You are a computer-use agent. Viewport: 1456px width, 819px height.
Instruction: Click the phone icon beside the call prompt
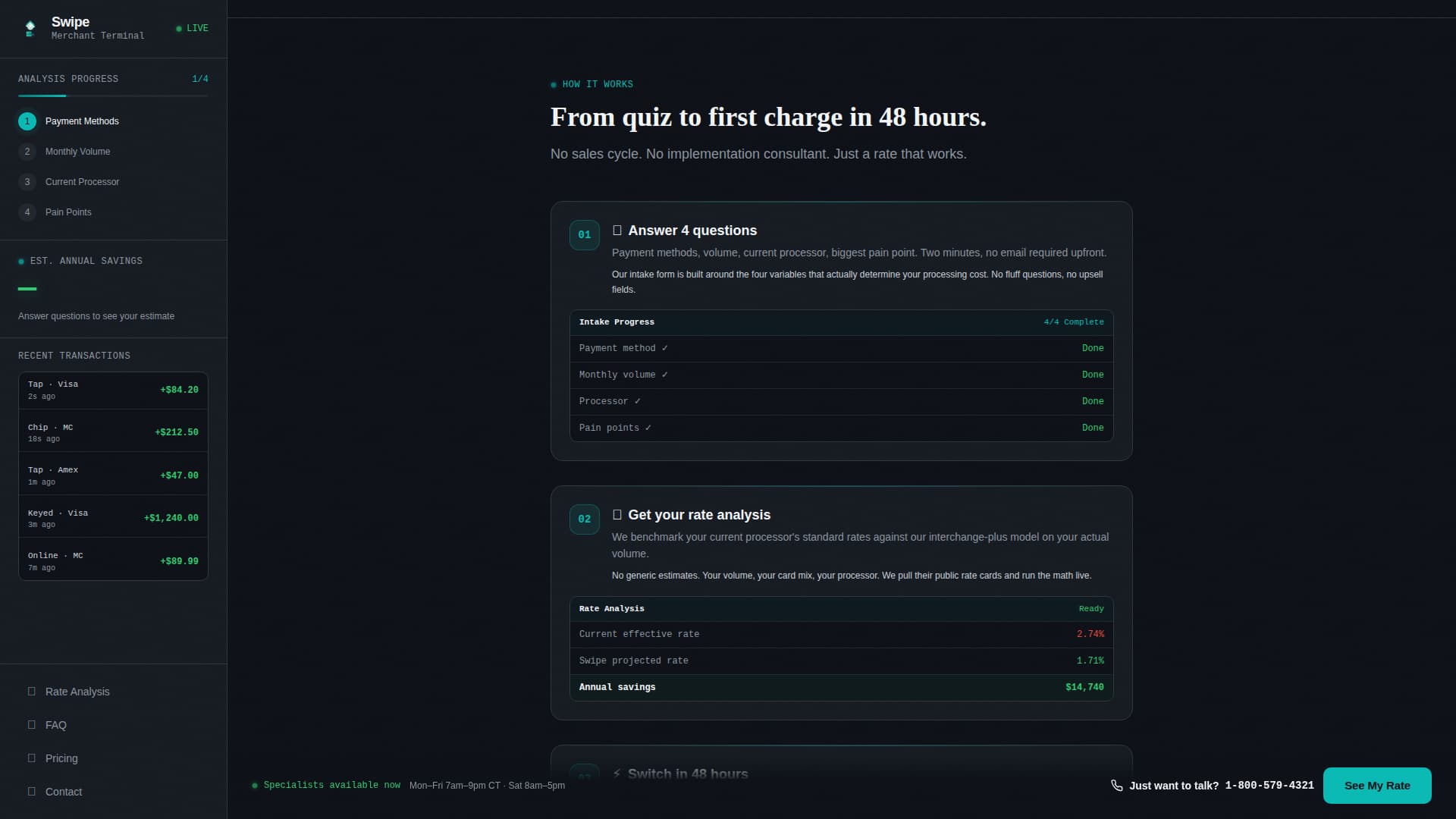1116,786
